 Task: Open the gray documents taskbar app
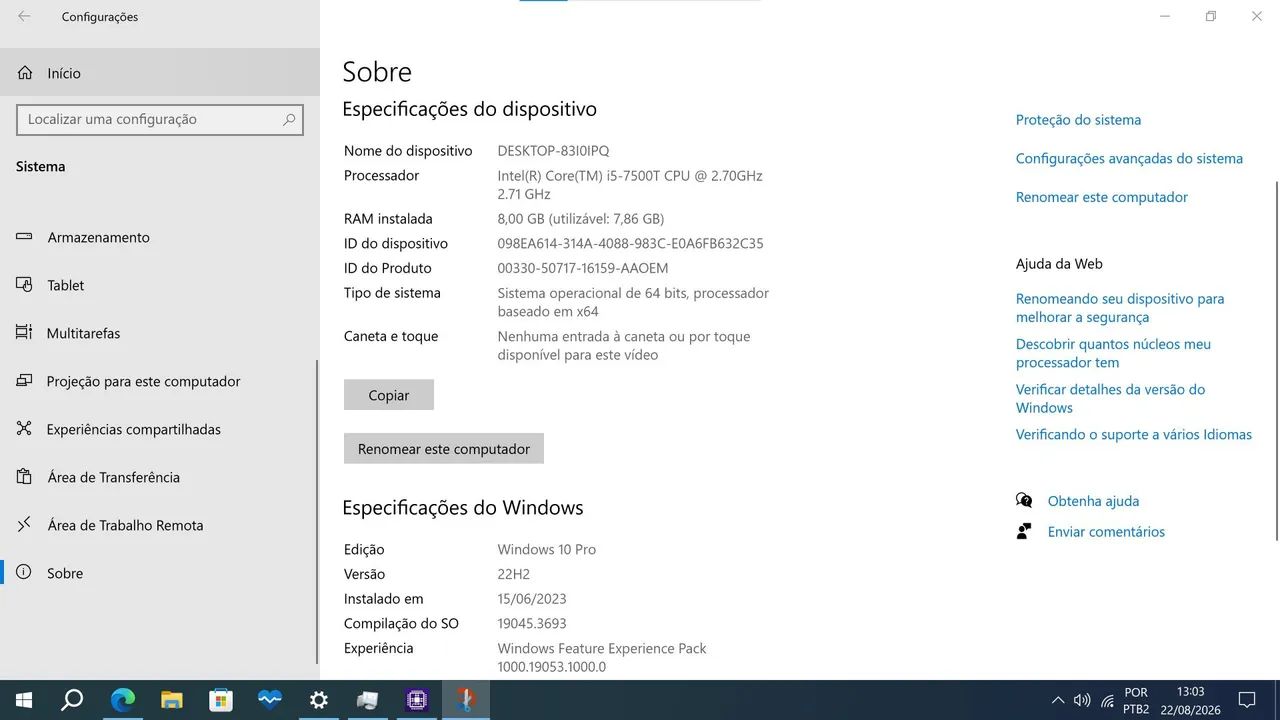[x=367, y=700]
